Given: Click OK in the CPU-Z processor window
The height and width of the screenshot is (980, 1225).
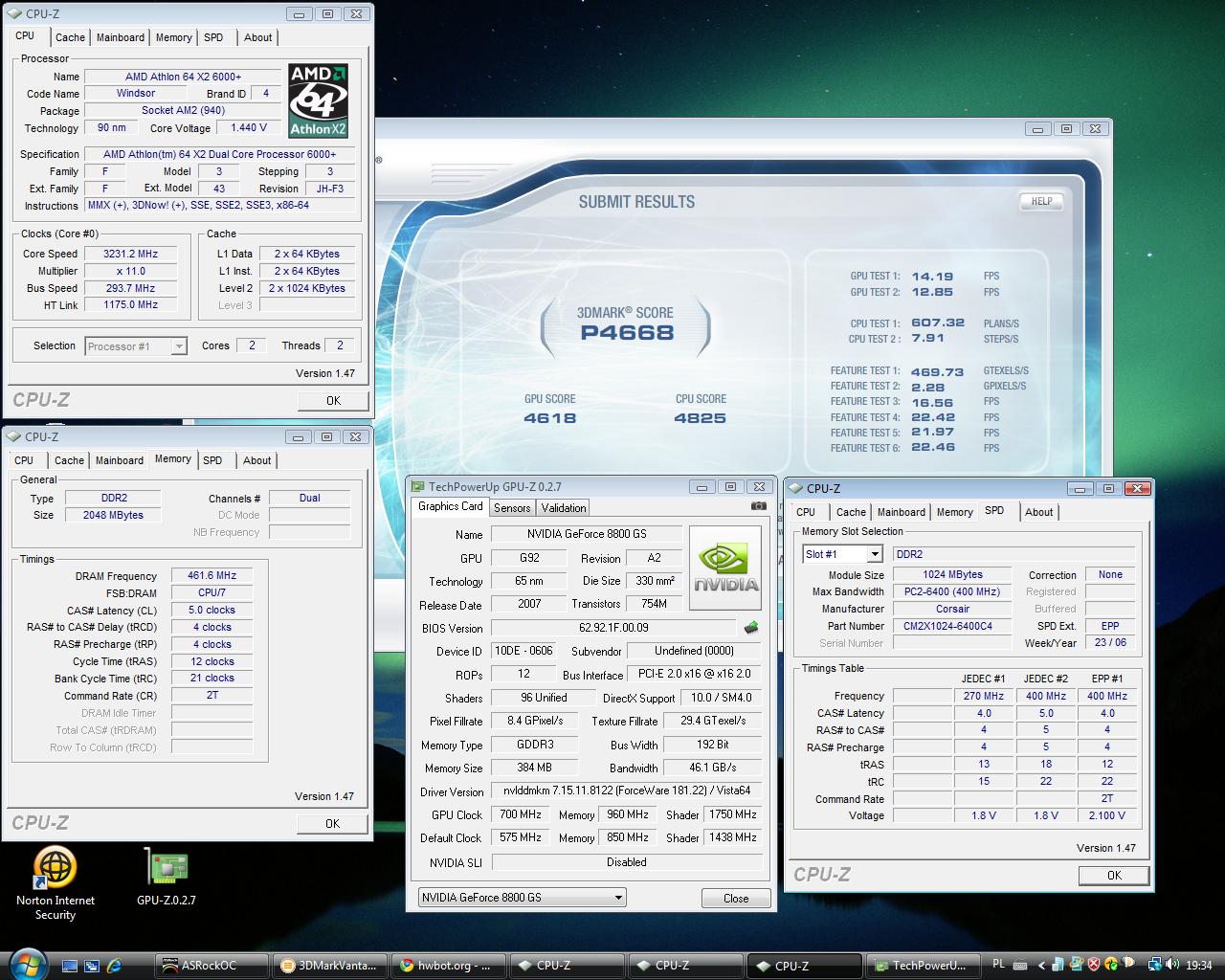Looking at the screenshot, I should 333,400.
